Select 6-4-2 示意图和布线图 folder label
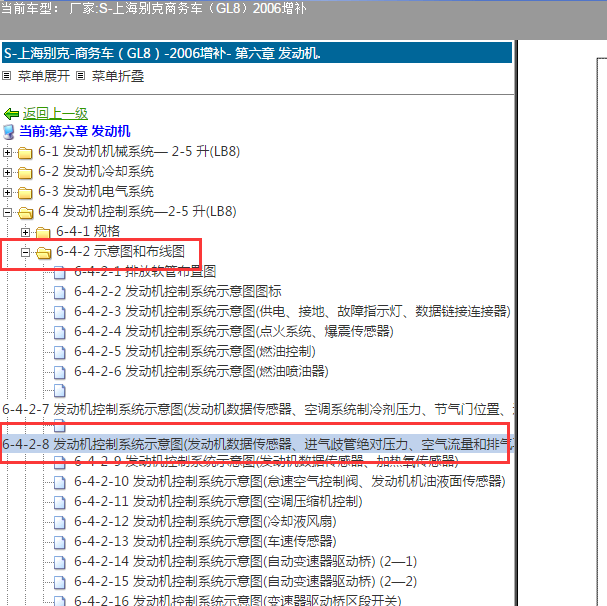 click(120, 252)
